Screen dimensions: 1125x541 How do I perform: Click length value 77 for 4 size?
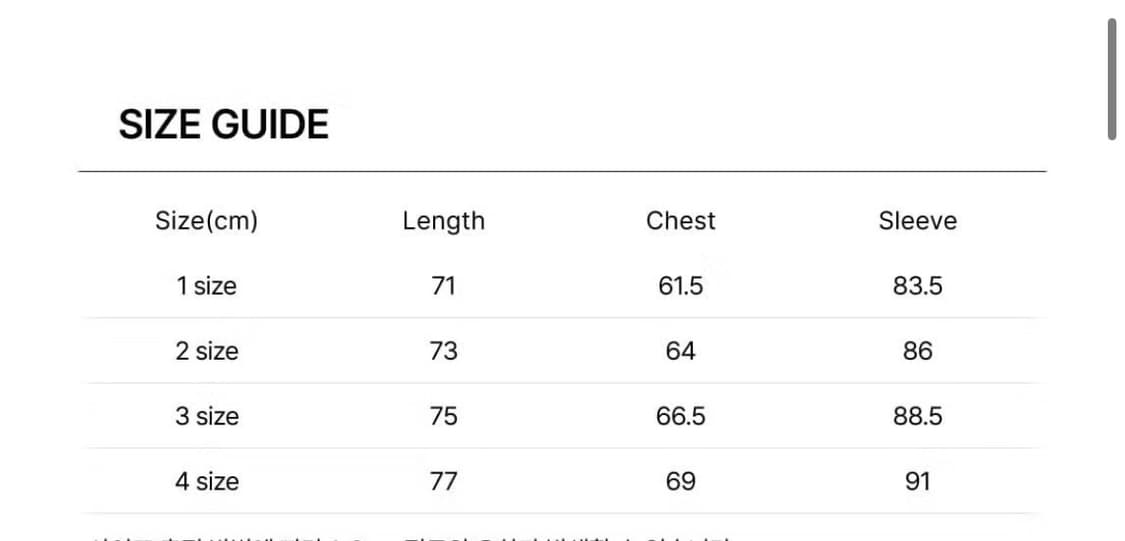coord(443,481)
